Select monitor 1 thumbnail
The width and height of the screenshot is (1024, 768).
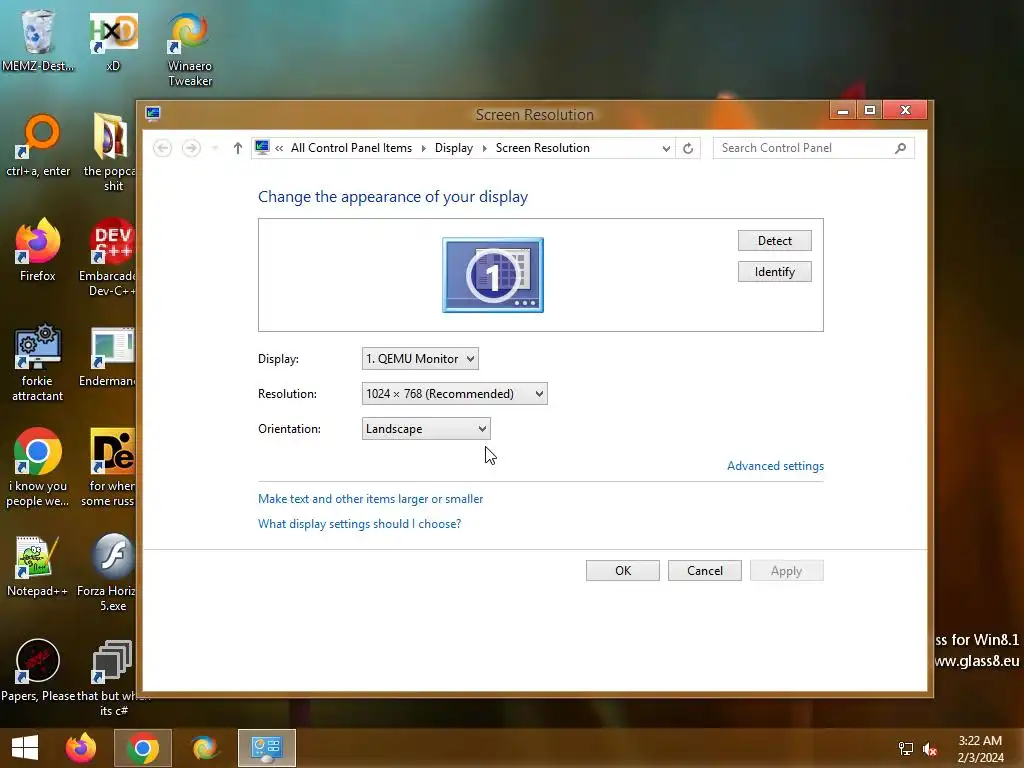click(493, 275)
